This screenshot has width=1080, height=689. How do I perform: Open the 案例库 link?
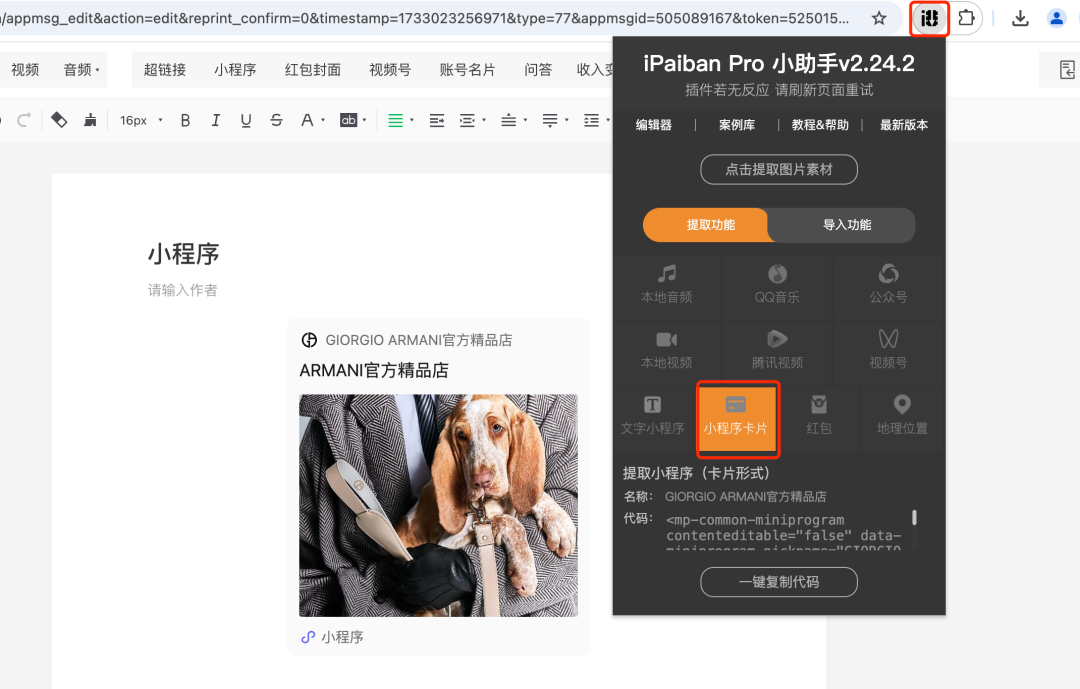point(736,125)
